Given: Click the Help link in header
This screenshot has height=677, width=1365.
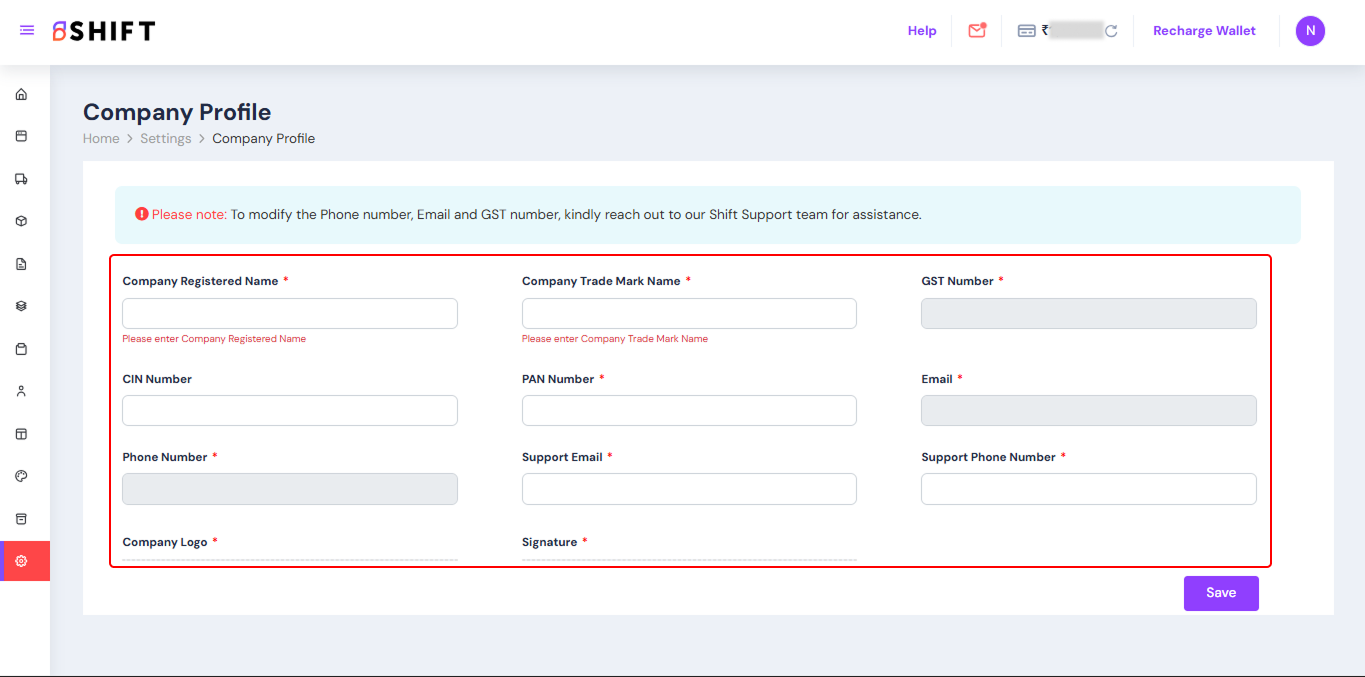Looking at the screenshot, I should [x=922, y=31].
